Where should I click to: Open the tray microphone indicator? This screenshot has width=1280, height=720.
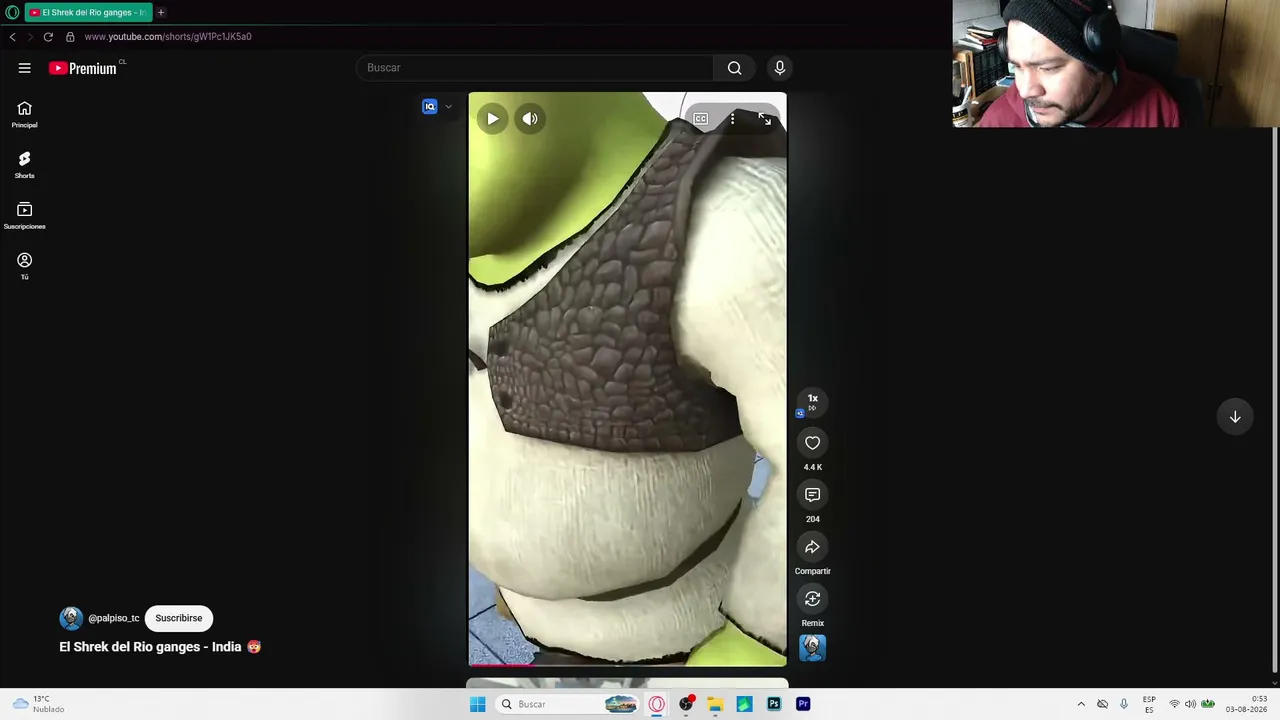coord(1124,704)
